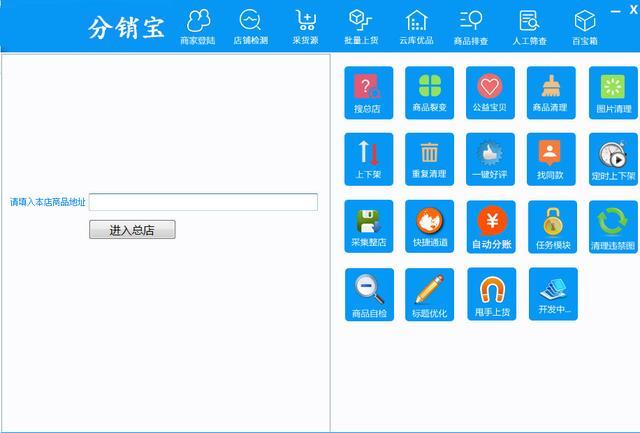Screen dimensions: 640x433
Task: Select the 上下架 arrows icon
Action: point(368,159)
